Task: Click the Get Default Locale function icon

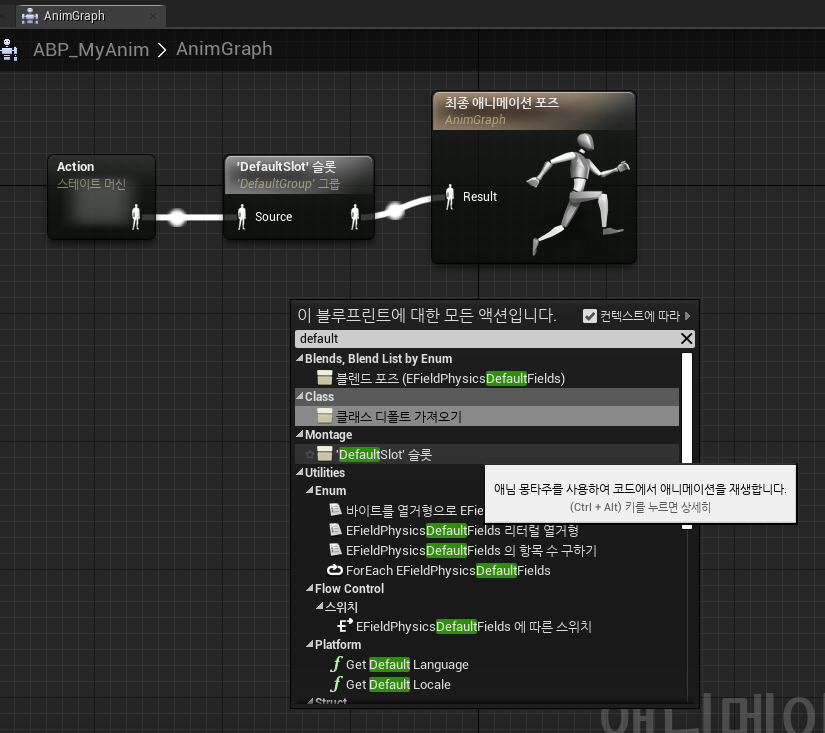Action: [x=336, y=684]
